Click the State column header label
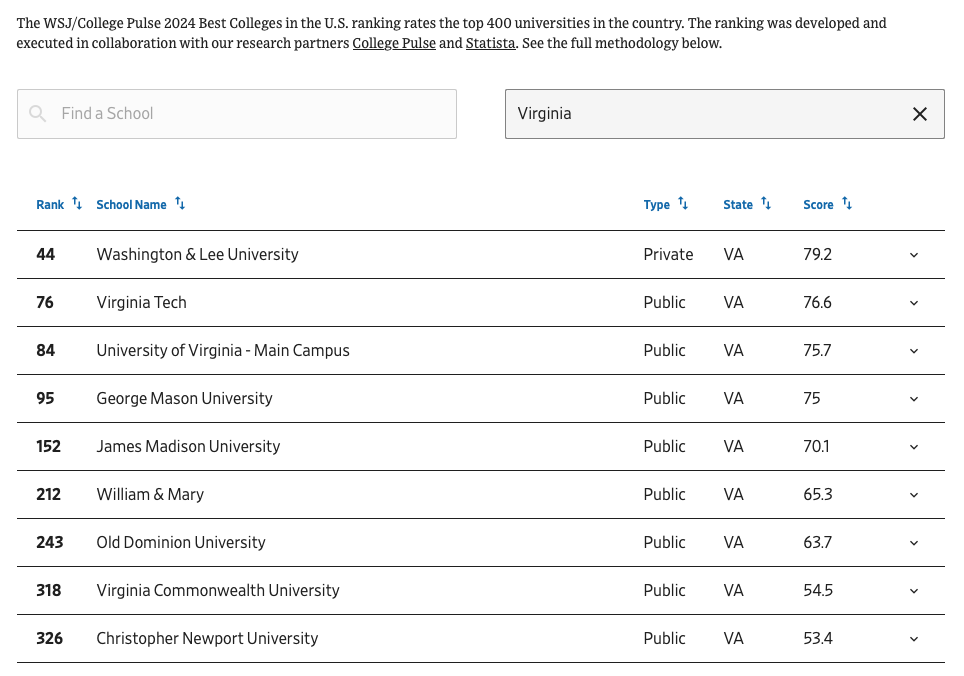The height and width of the screenshot is (676, 964). click(738, 205)
